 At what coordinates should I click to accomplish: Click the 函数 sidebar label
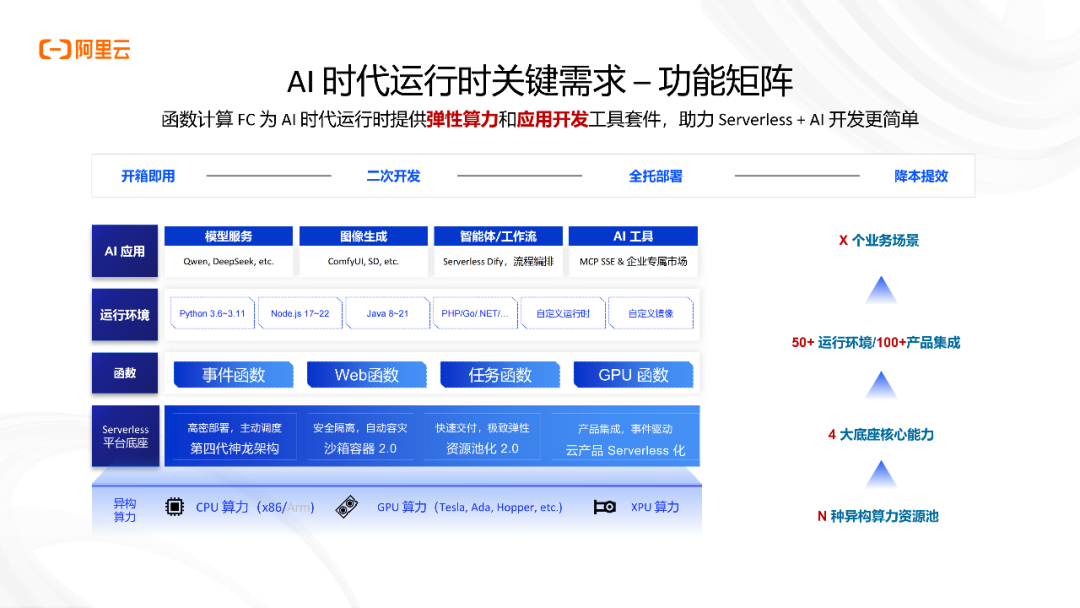[x=124, y=373]
